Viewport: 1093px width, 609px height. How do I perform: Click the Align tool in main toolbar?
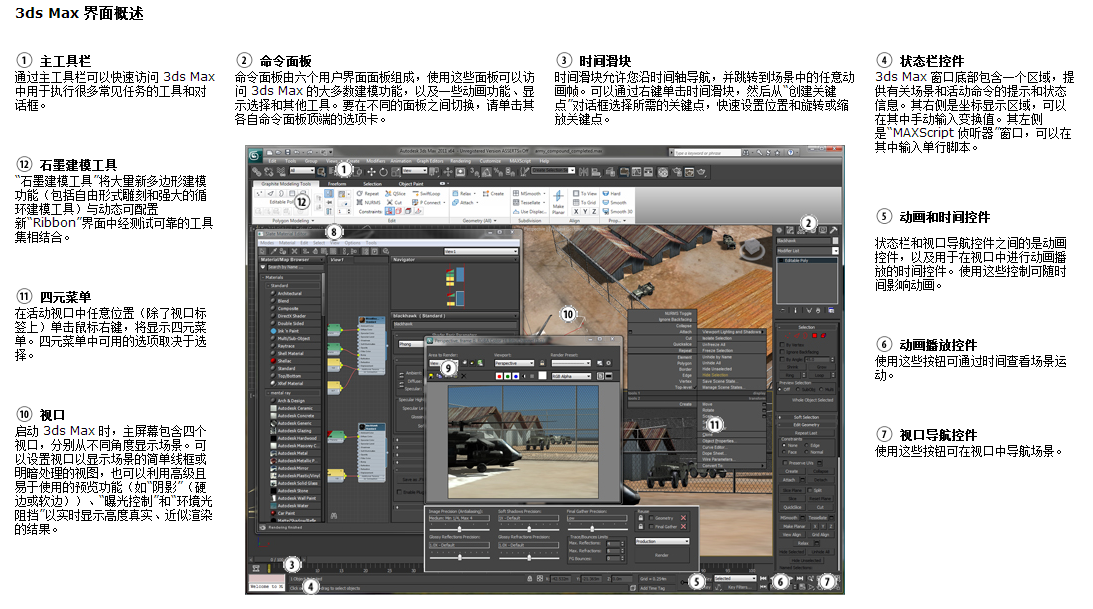point(596,171)
